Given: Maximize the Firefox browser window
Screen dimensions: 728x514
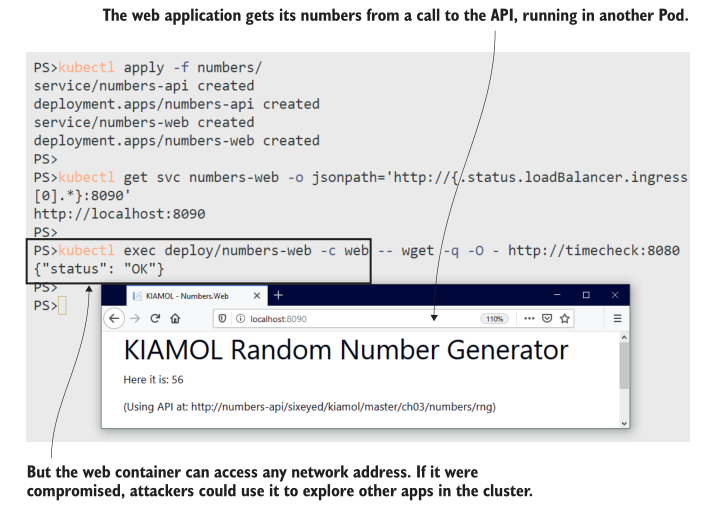Looking at the screenshot, I should coord(586,295).
